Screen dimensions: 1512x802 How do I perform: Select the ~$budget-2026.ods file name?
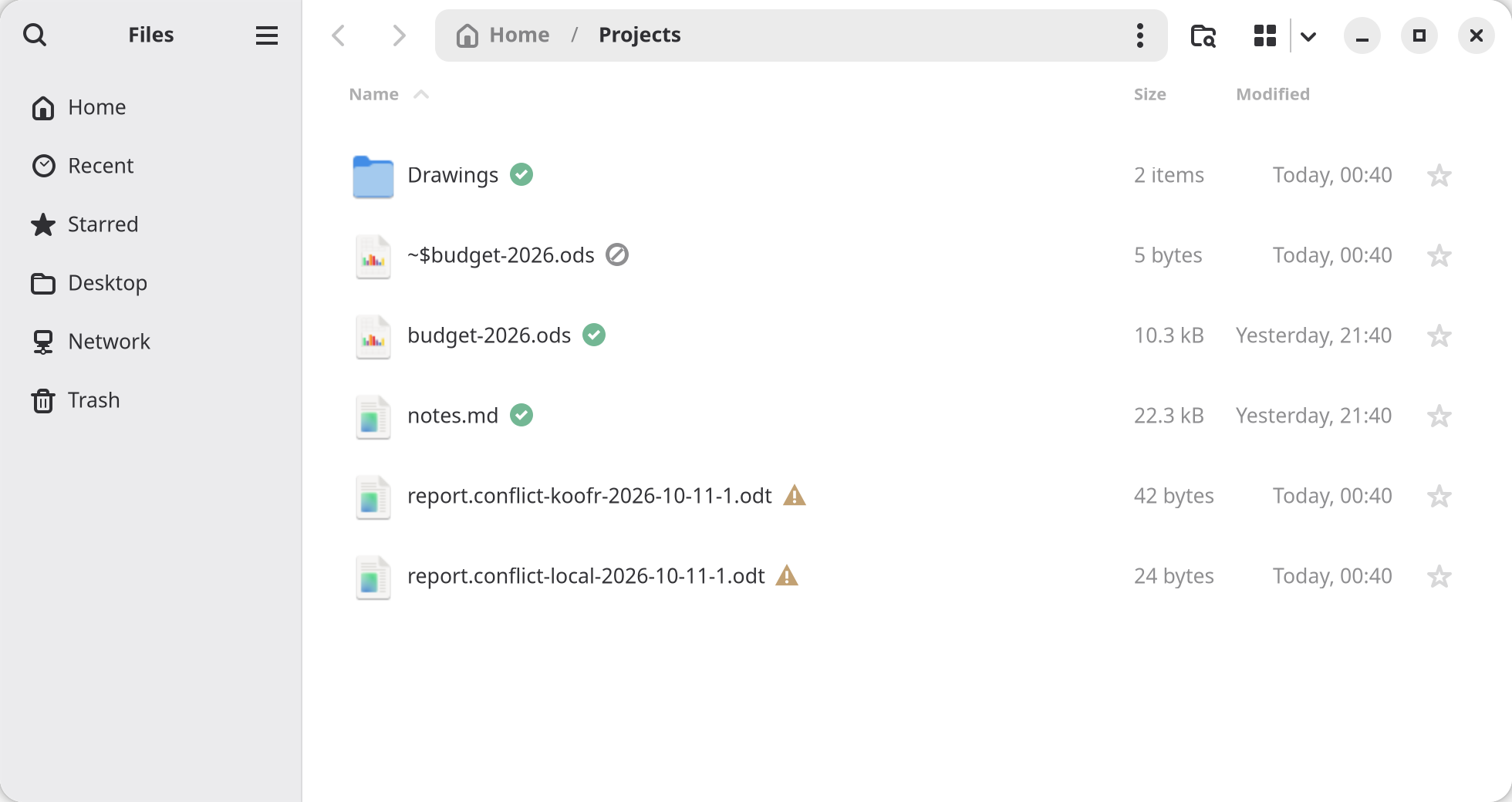coord(501,255)
